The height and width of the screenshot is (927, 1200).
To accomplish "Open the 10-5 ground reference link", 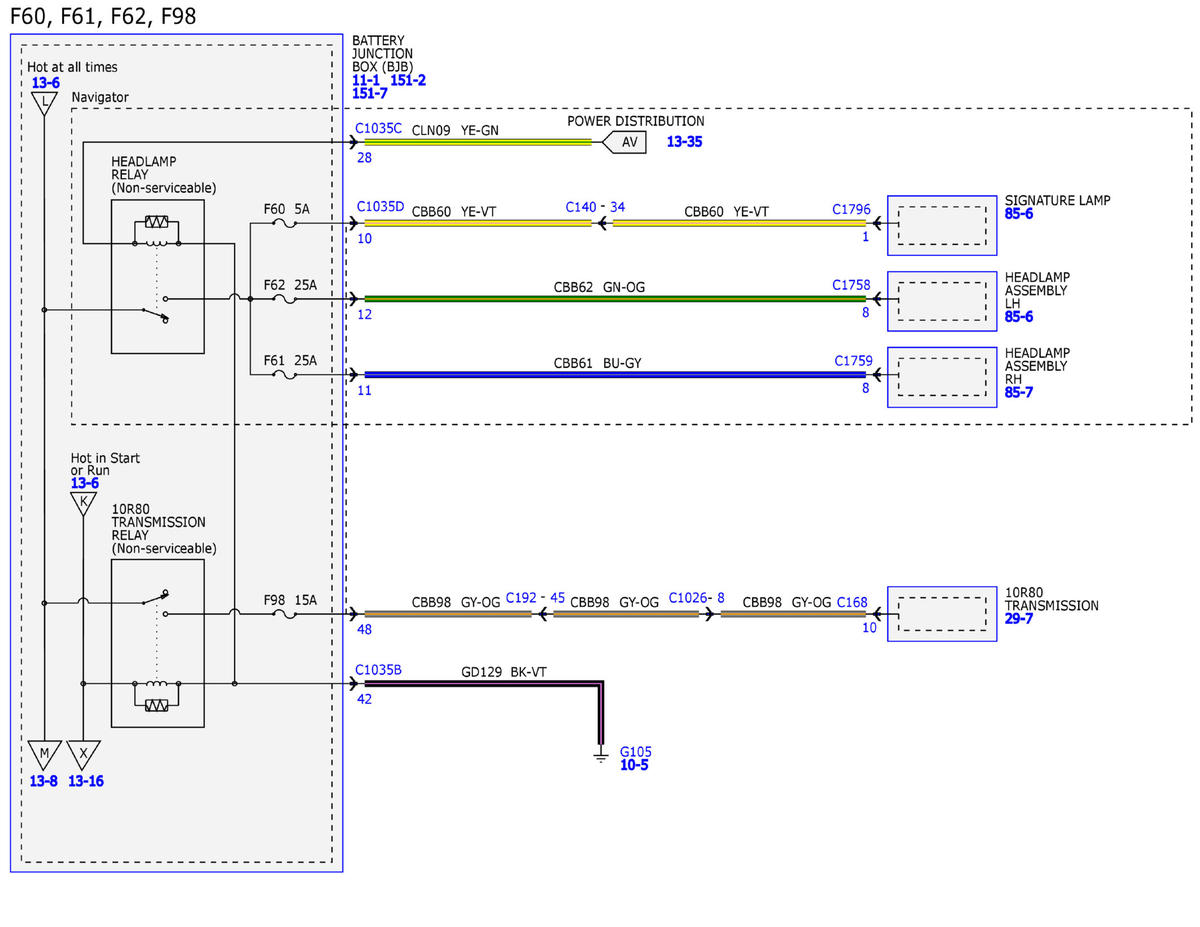I will 634,765.
